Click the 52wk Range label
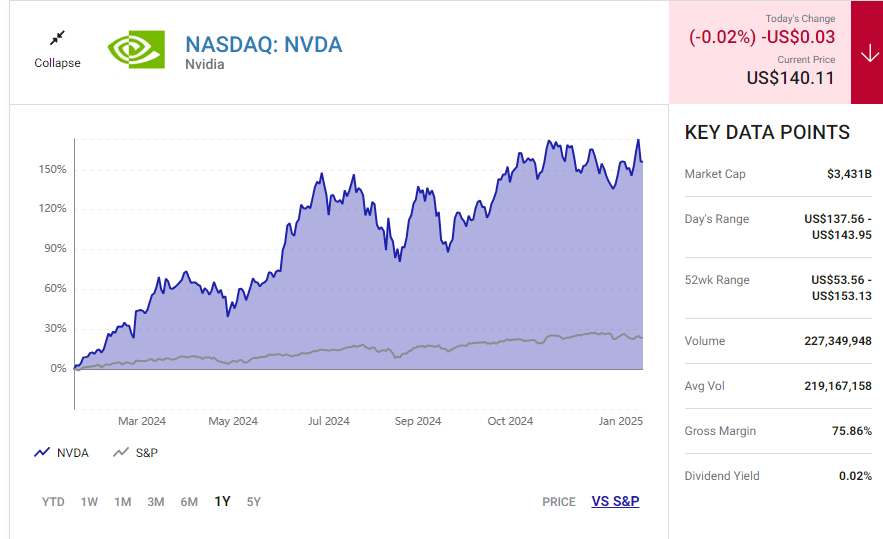The height and width of the screenshot is (539, 883). coord(717,280)
